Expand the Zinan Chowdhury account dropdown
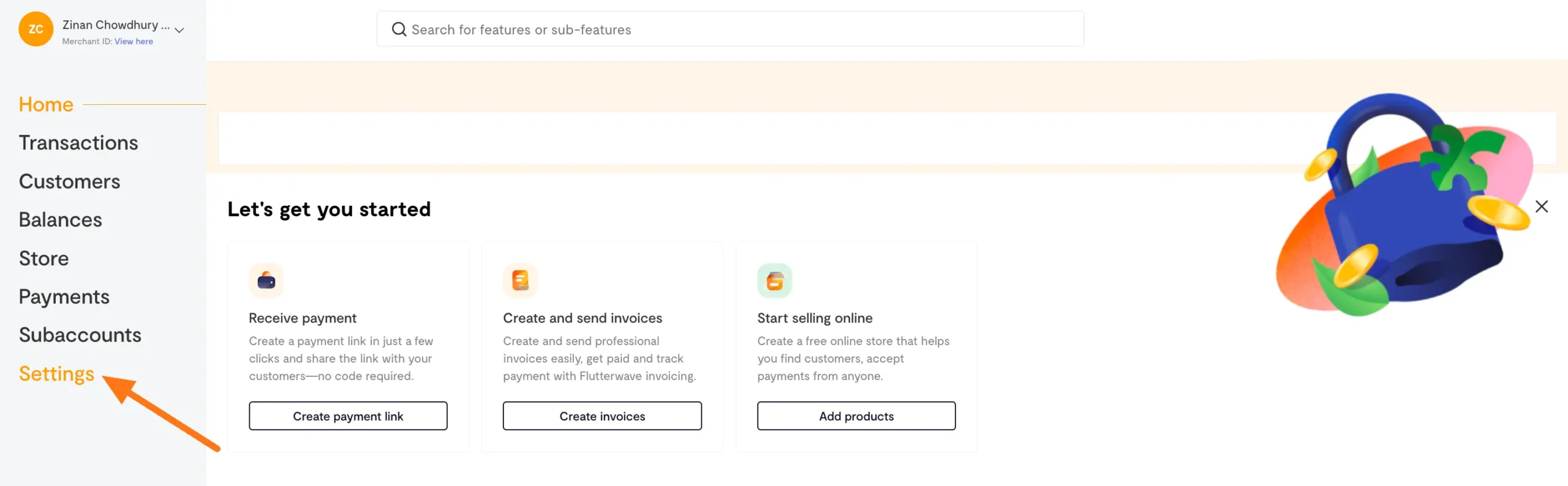Viewport: 1568px width, 486px height. click(x=179, y=29)
